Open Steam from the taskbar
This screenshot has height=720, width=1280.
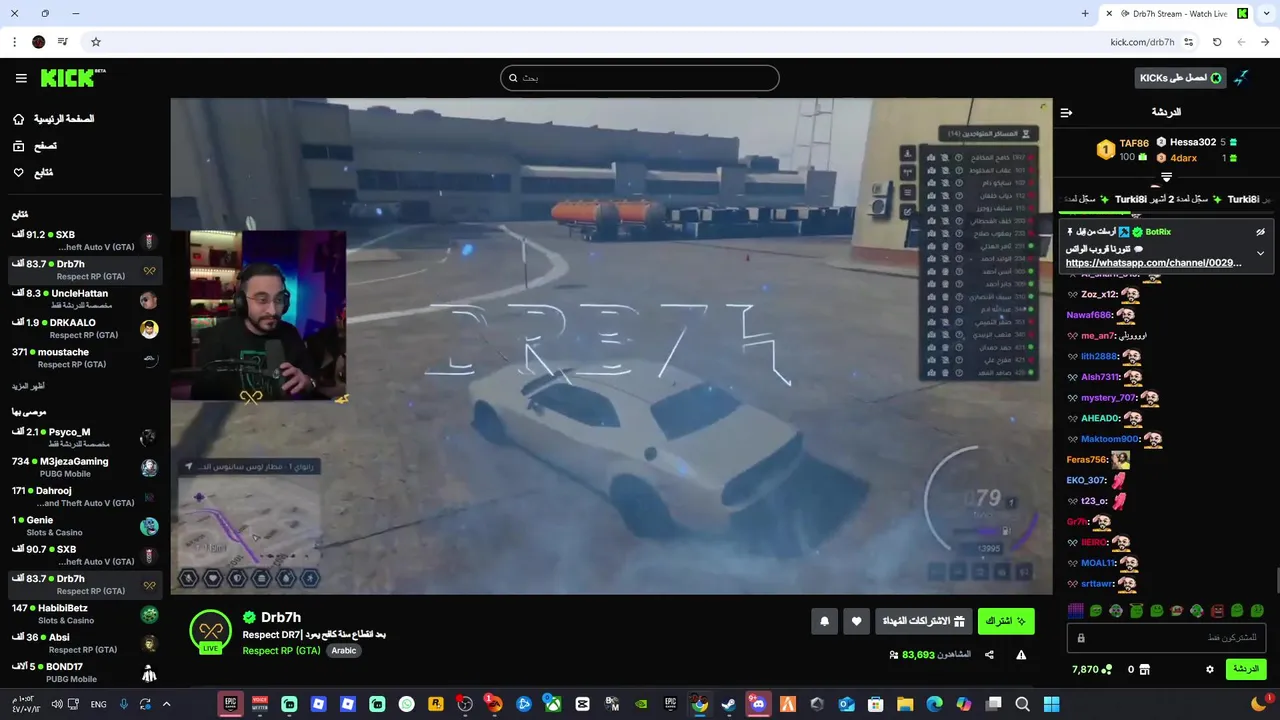click(728, 704)
